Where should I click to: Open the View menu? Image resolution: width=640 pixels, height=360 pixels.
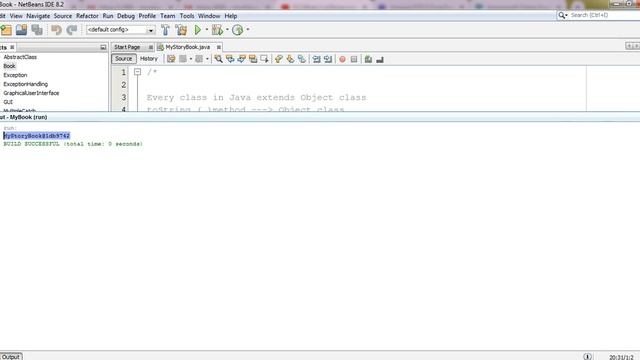16,16
